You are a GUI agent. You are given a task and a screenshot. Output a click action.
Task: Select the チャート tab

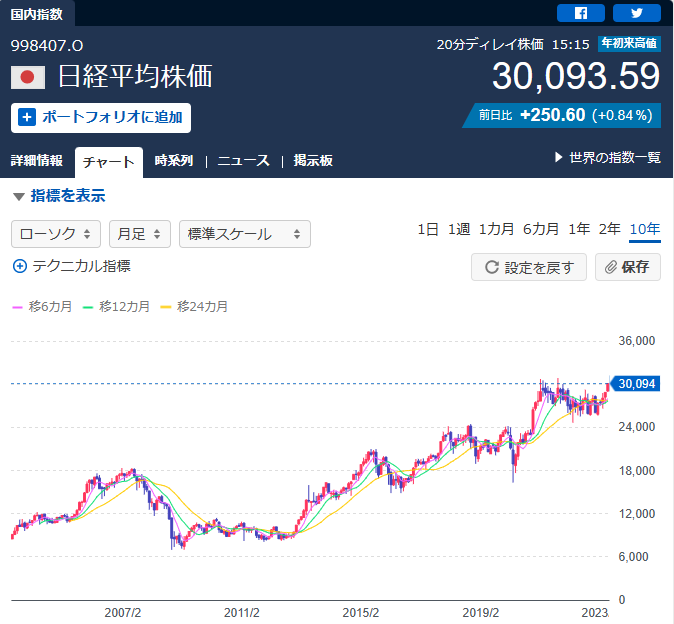click(x=109, y=162)
